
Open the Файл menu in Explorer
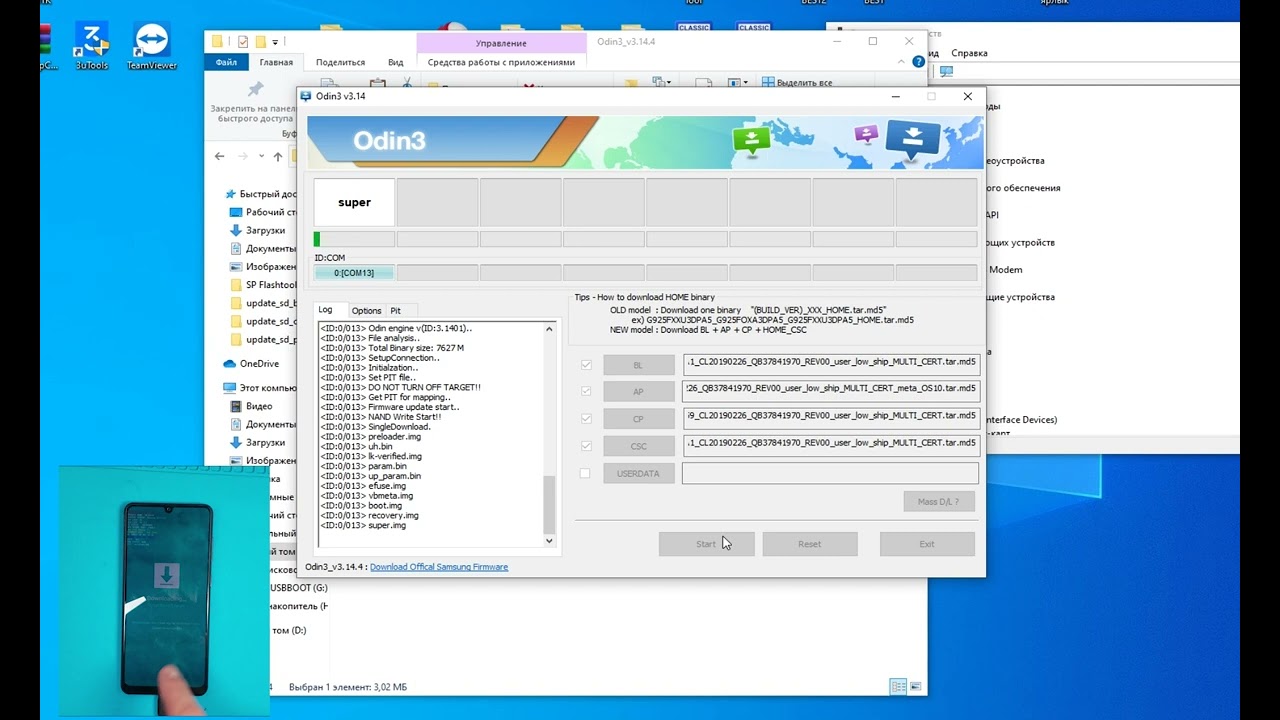click(226, 62)
